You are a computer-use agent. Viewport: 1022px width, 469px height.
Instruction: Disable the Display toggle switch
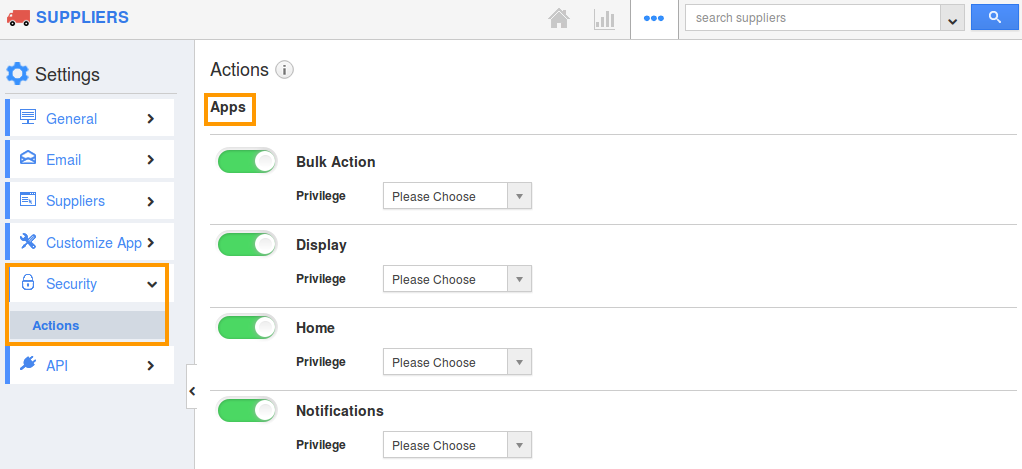click(247, 245)
